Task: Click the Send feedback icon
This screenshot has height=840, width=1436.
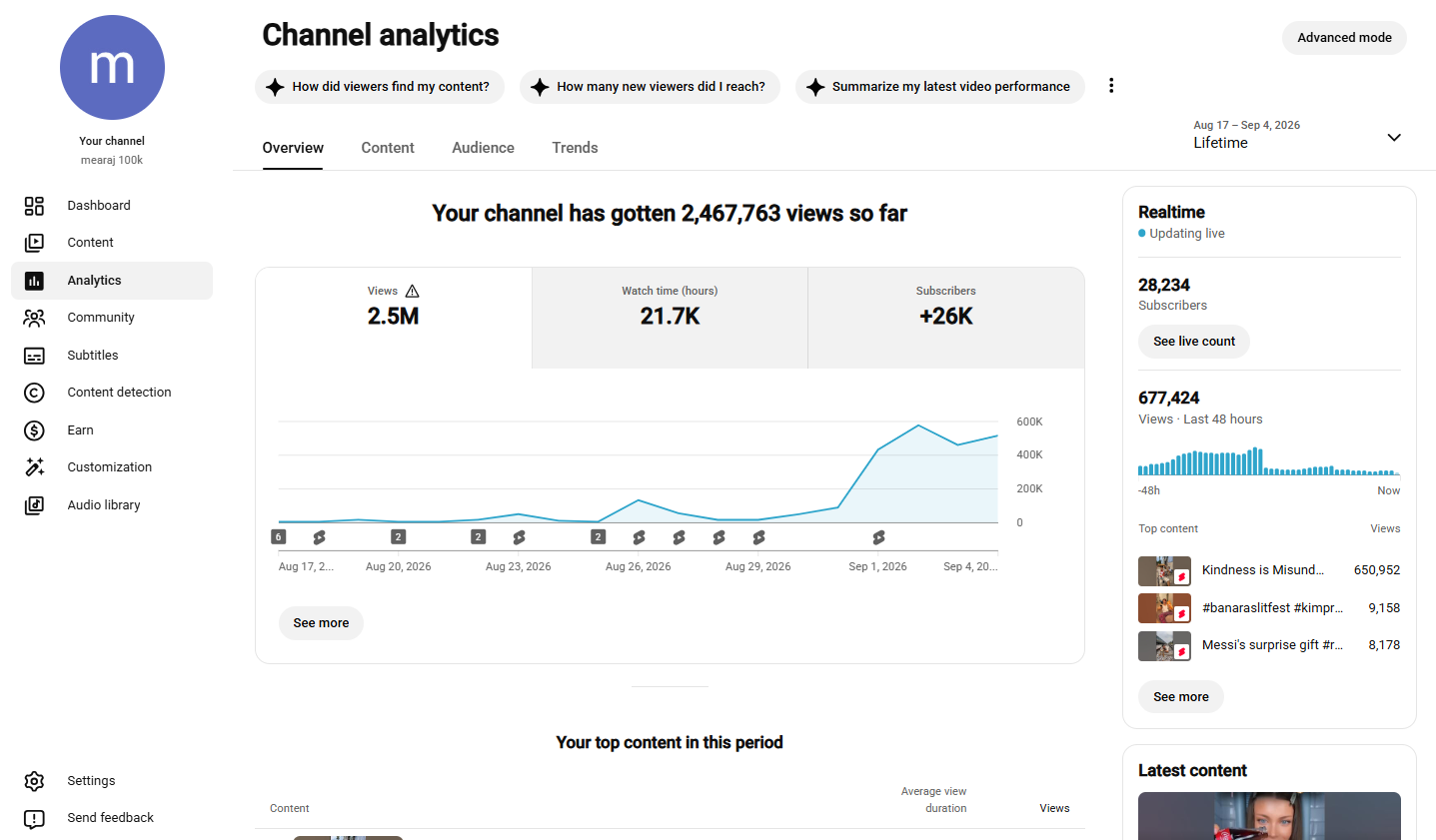Action: [x=34, y=818]
